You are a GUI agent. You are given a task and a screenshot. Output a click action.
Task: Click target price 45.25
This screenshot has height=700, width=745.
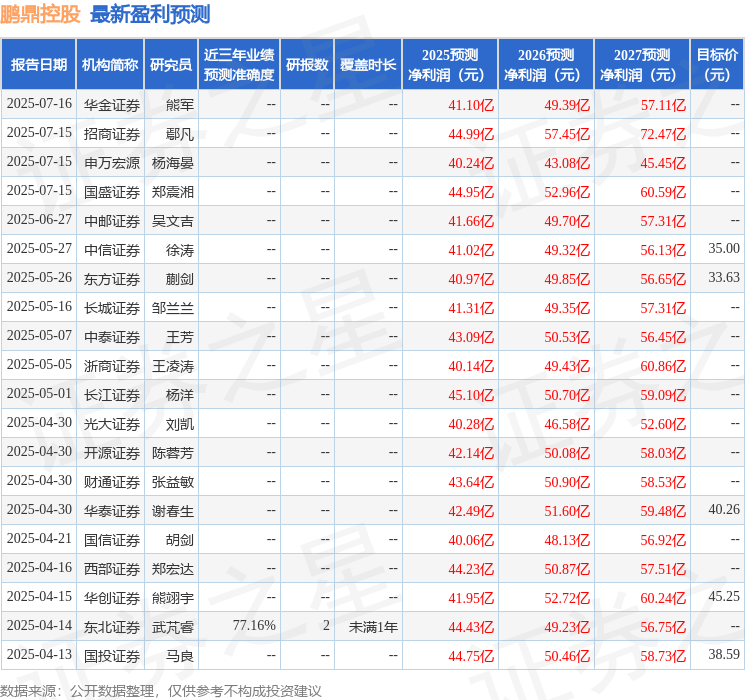click(x=724, y=596)
